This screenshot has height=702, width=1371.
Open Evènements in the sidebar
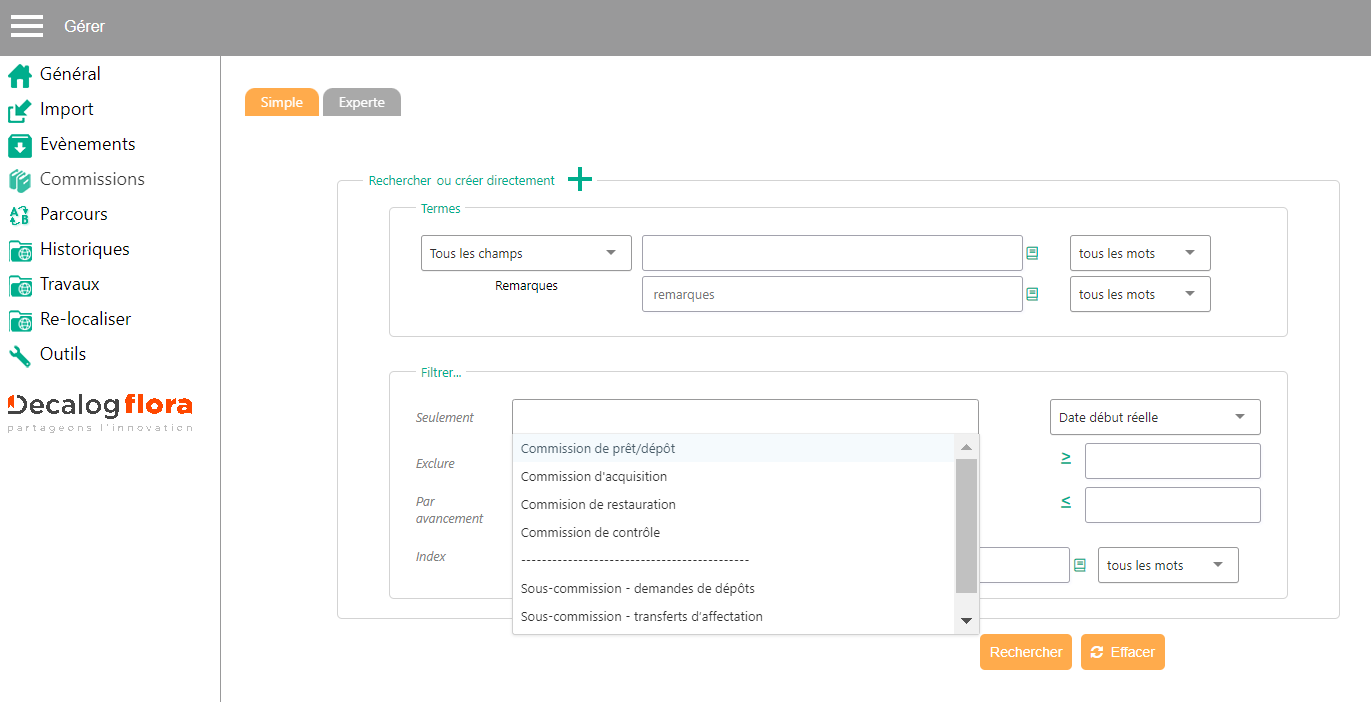(x=87, y=144)
